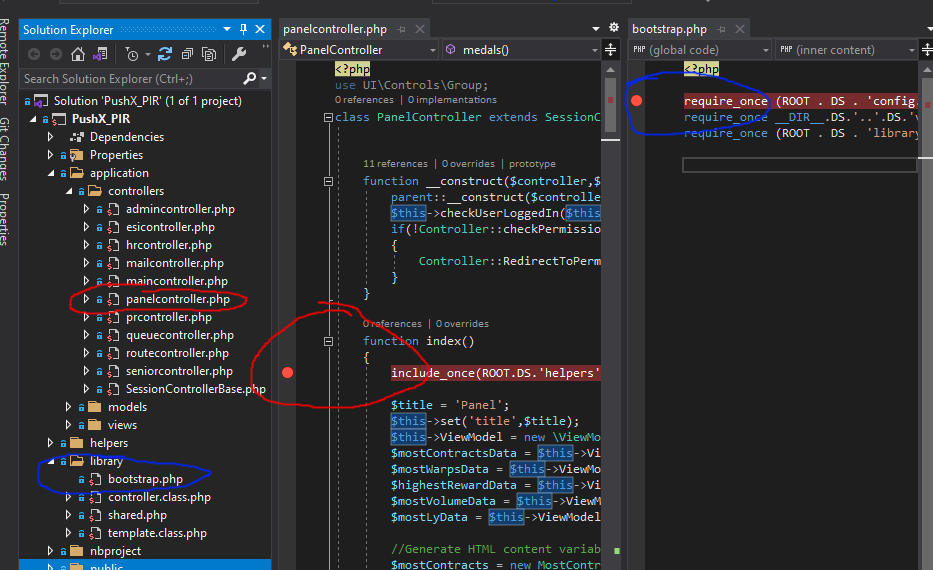Click the Home icon in Solution Explorer
The width and height of the screenshot is (933, 570).
click(78, 54)
